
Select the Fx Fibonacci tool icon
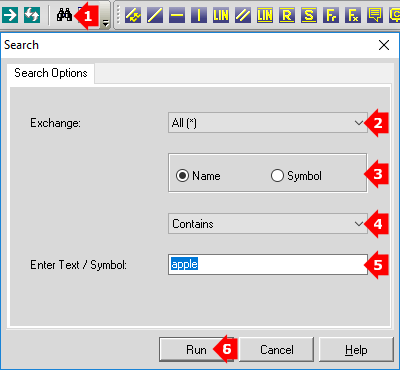(353, 15)
